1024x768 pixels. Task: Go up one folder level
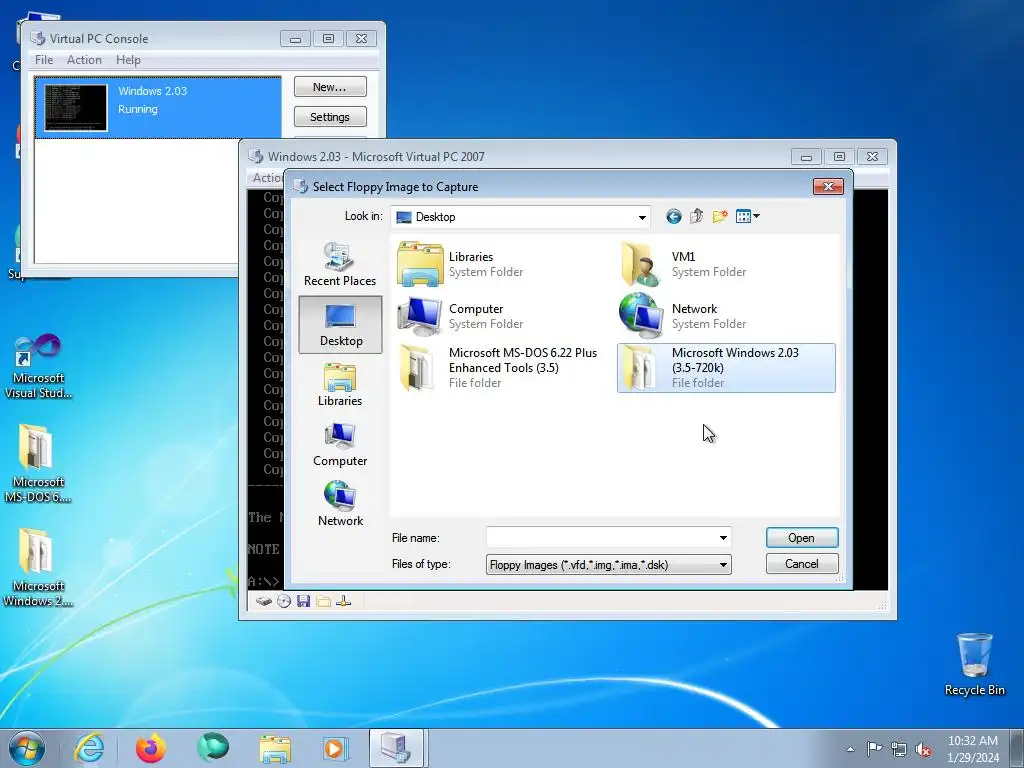696,216
